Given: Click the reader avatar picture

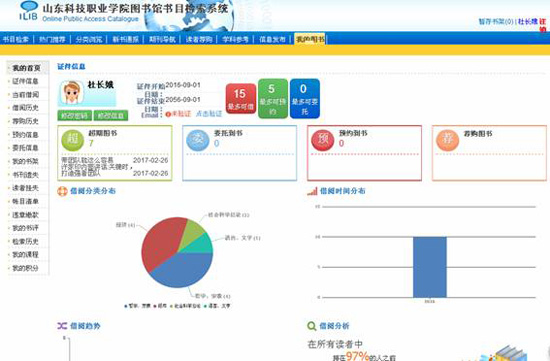Looking at the screenshot, I should (x=72, y=93).
